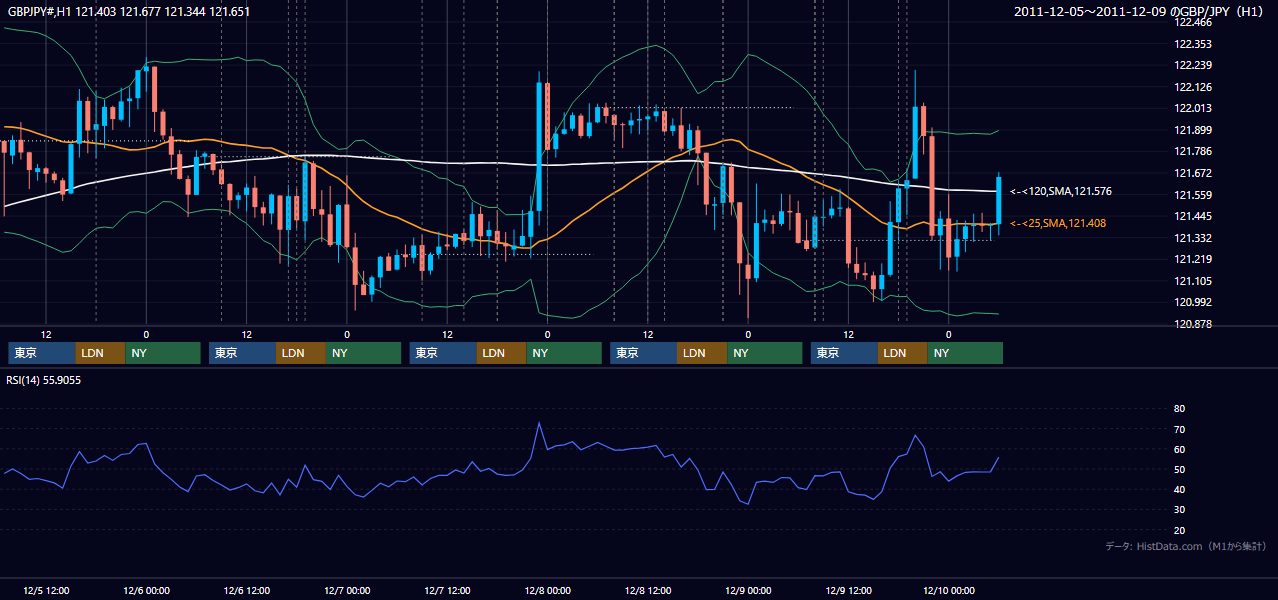Select the last NY session block on right
This screenshot has height=600, width=1278.
(x=966, y=353)
